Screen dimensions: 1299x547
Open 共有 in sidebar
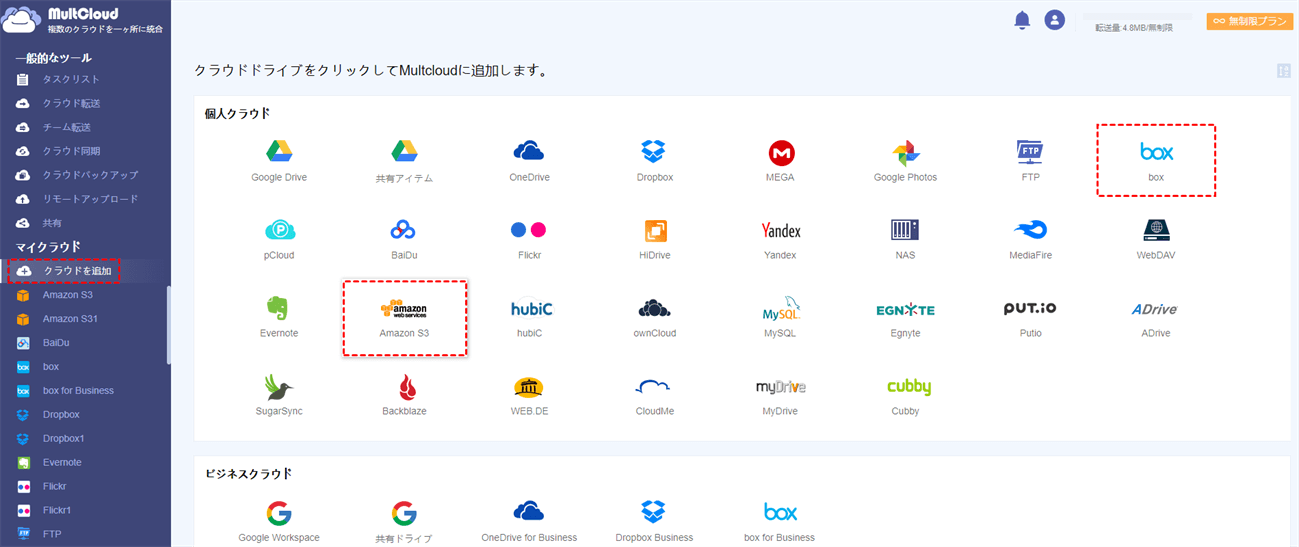click(52, 223)
